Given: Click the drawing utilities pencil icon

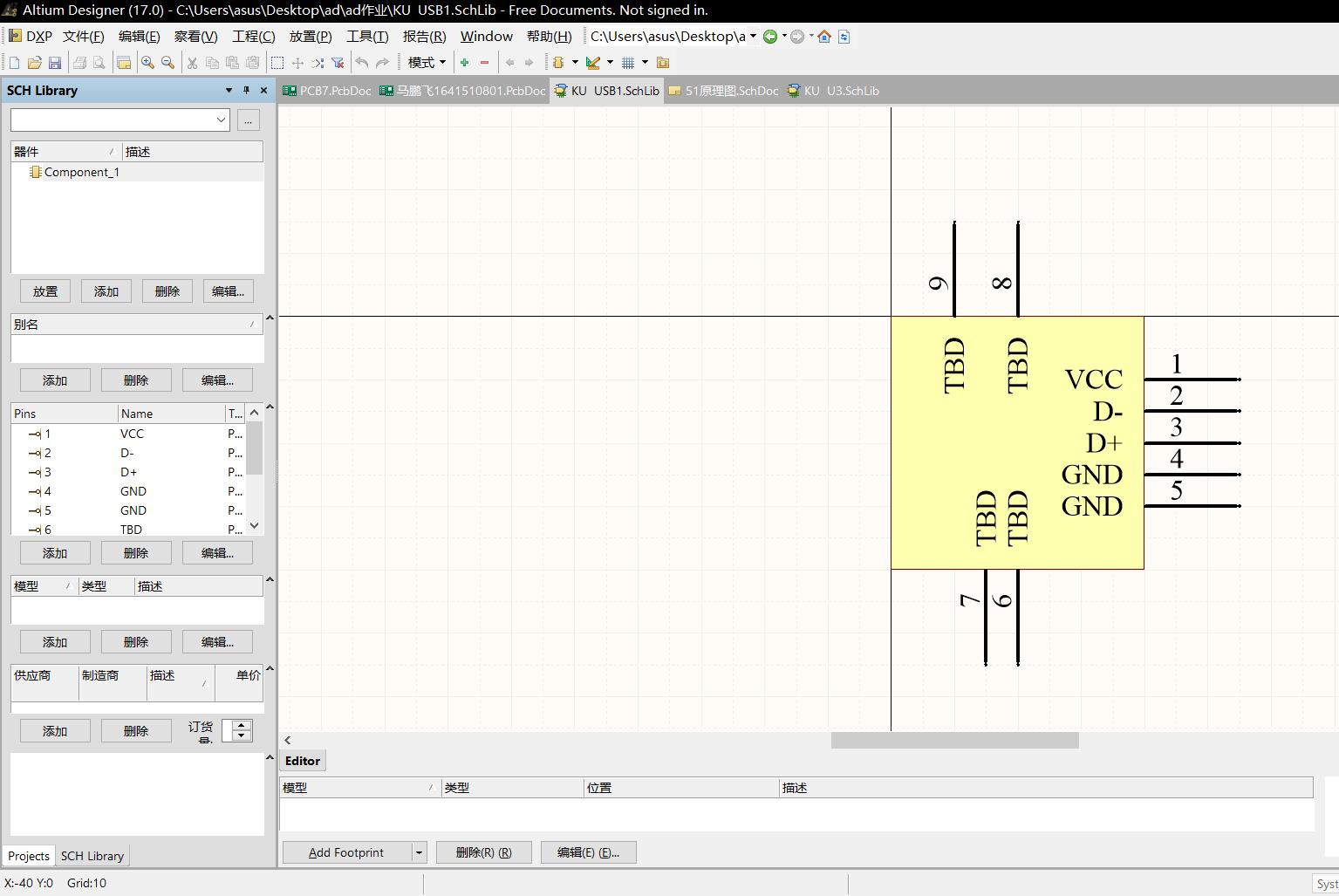Looking at the screenshot, I should click(x=593, y=63).
